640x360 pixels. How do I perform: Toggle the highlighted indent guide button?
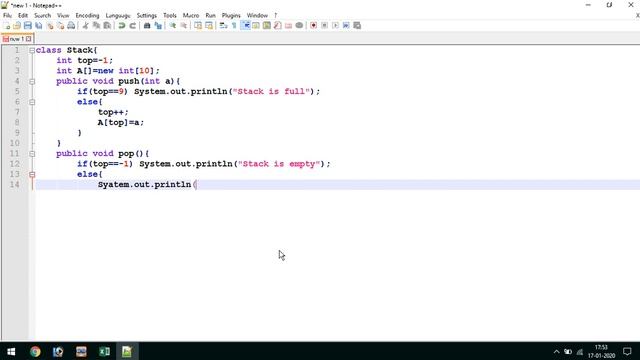click(x=245, y=26)
